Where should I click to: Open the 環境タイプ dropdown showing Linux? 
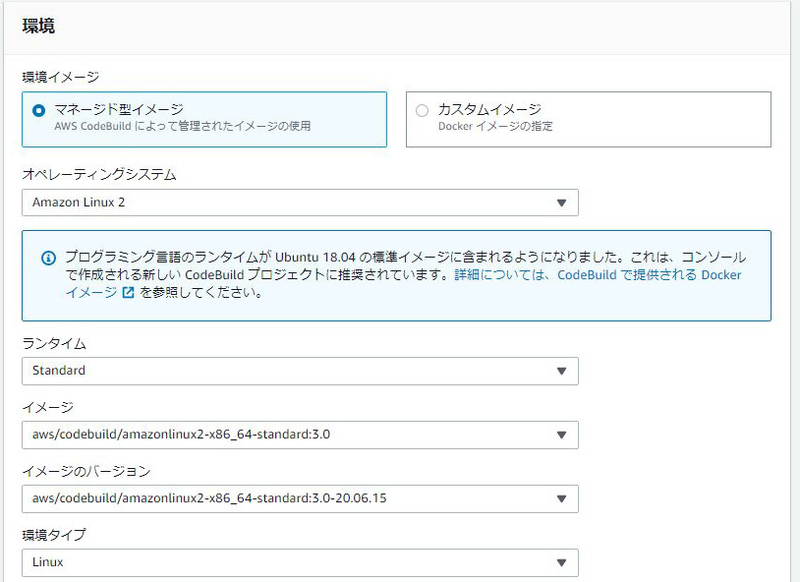300,563
